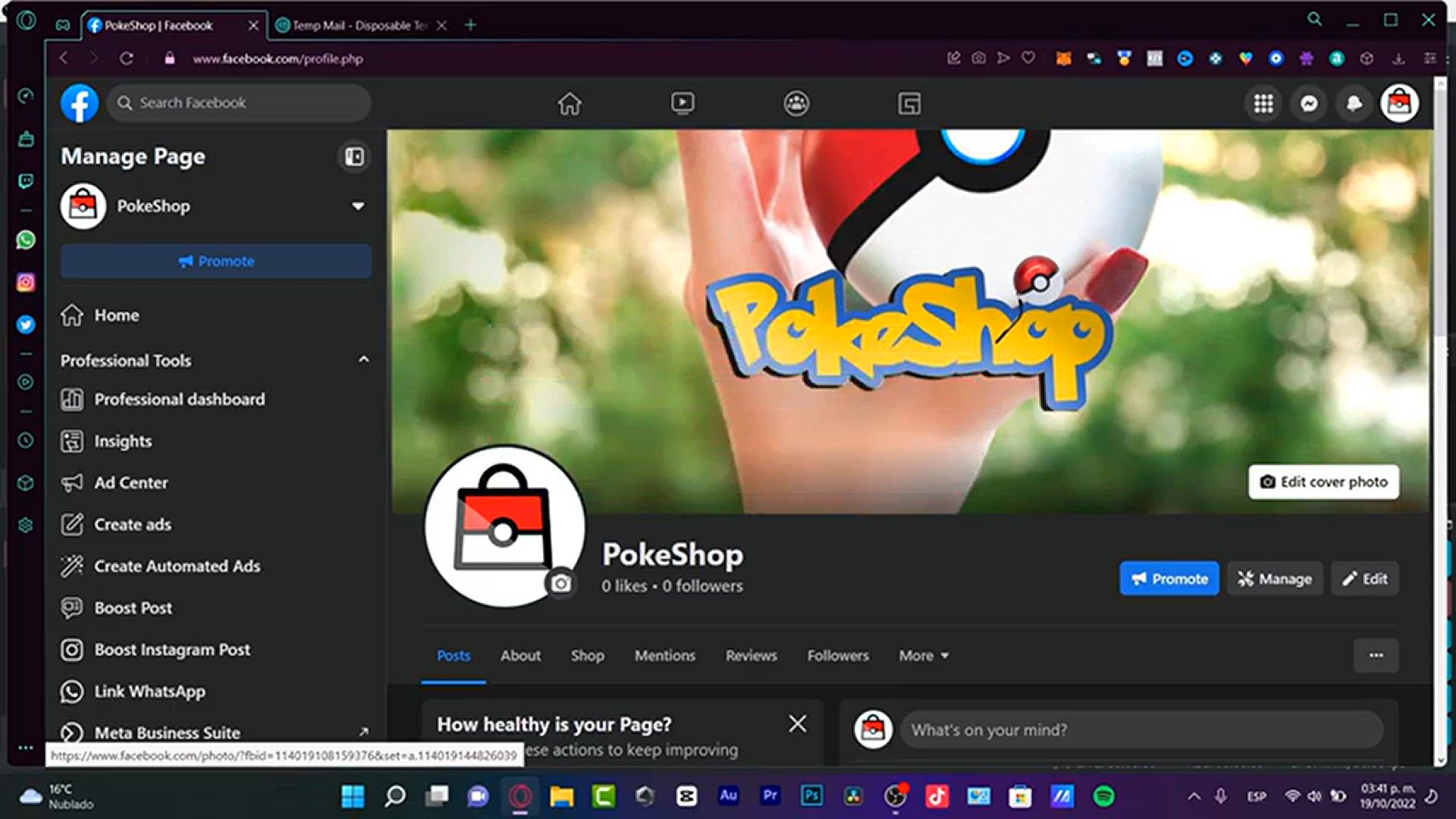Reload the page with refresh icon
The height and width of the screenshot is (819, 1456).
point(127,58)
